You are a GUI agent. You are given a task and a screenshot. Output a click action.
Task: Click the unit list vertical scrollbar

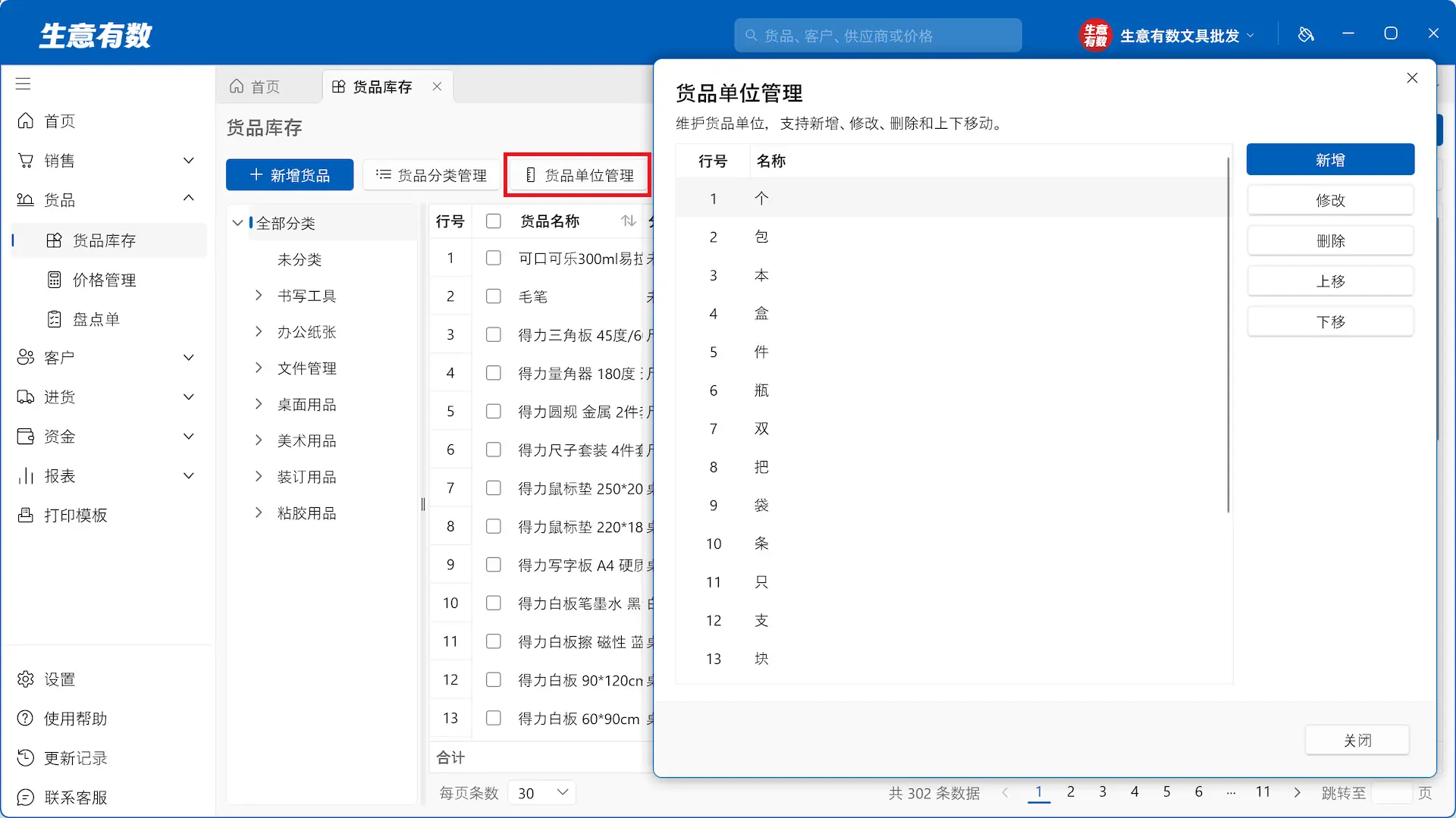pos(1228,334)
